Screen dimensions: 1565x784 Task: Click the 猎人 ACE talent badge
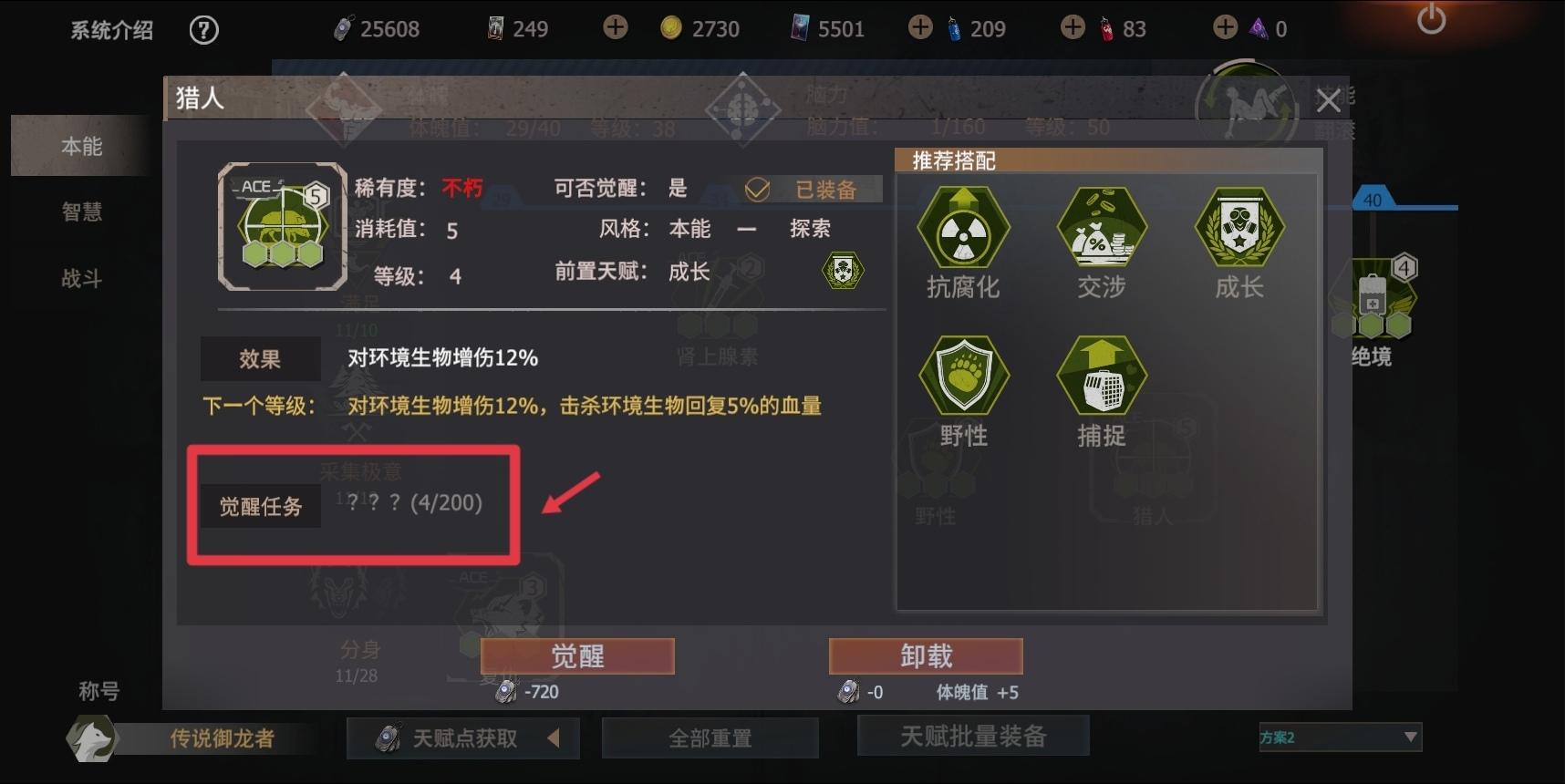pos(283,227)
